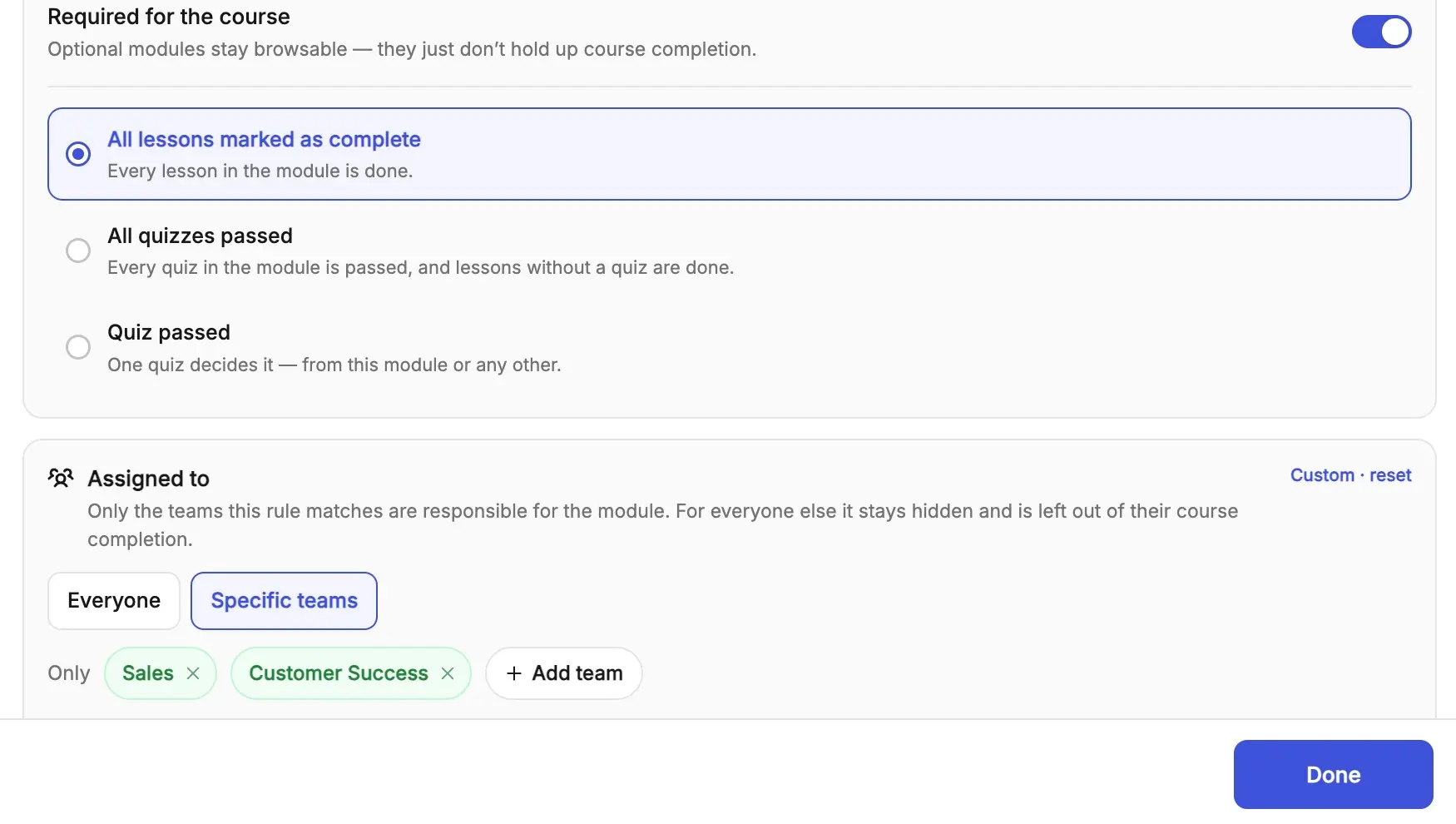The width and height of the screenshot is (1456, 824).
Task: Choose the Quiz passed radio option
Action: pos(78,347)
